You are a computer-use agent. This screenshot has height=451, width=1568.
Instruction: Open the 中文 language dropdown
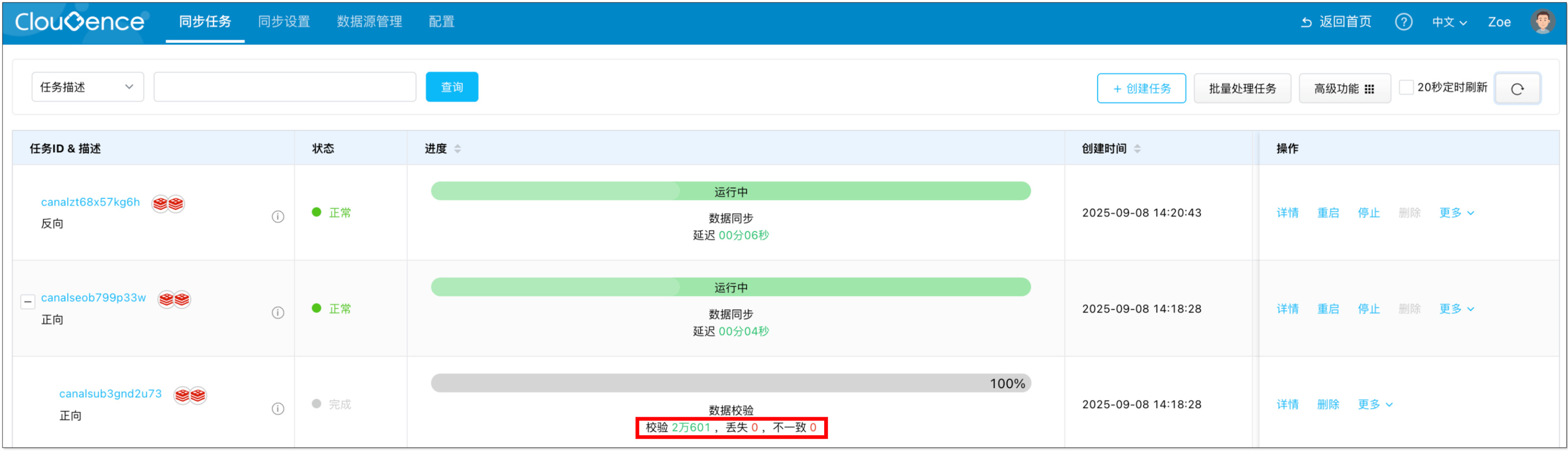click(1449, 22)
